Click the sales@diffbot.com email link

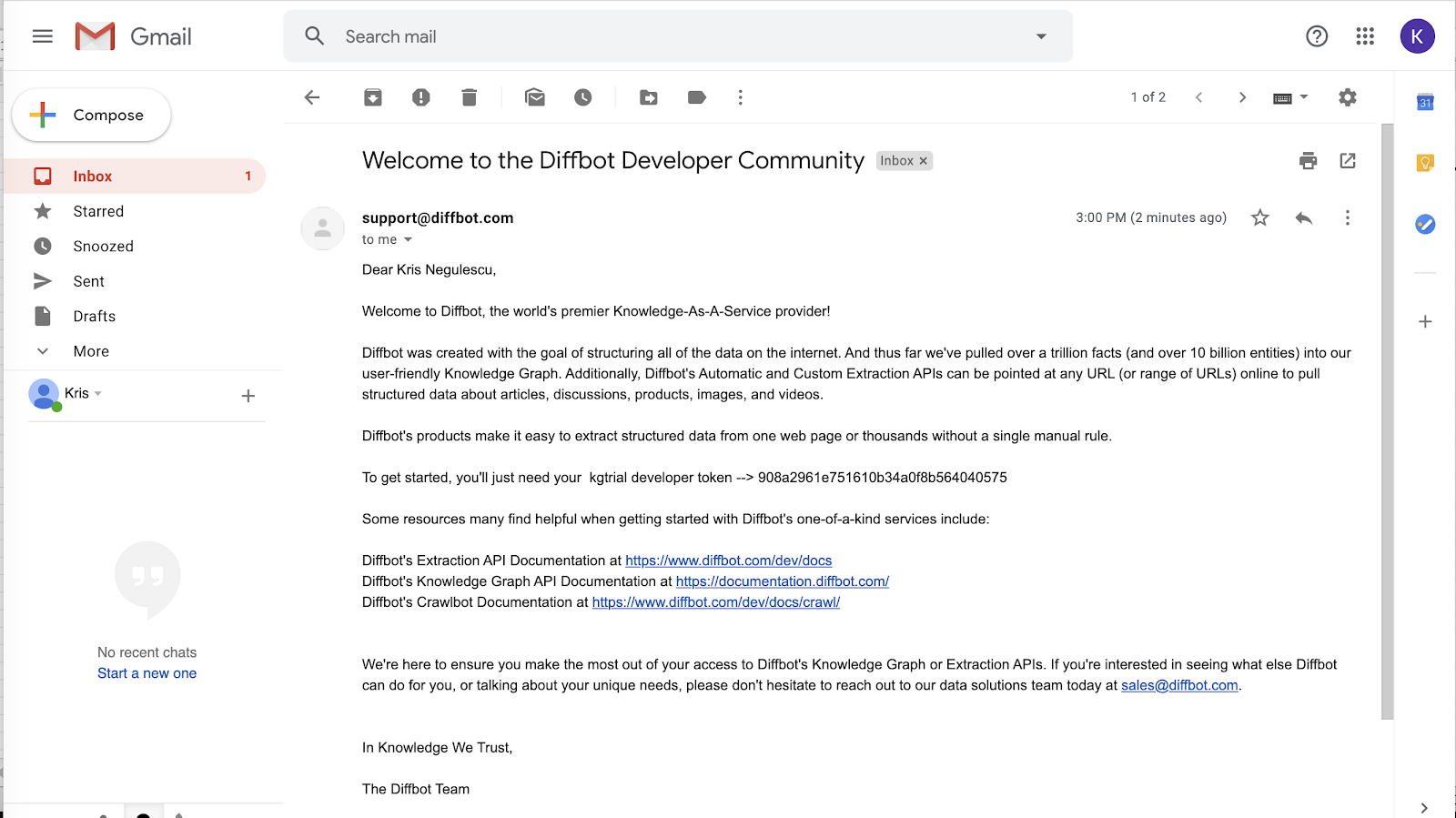point(1179,685)
